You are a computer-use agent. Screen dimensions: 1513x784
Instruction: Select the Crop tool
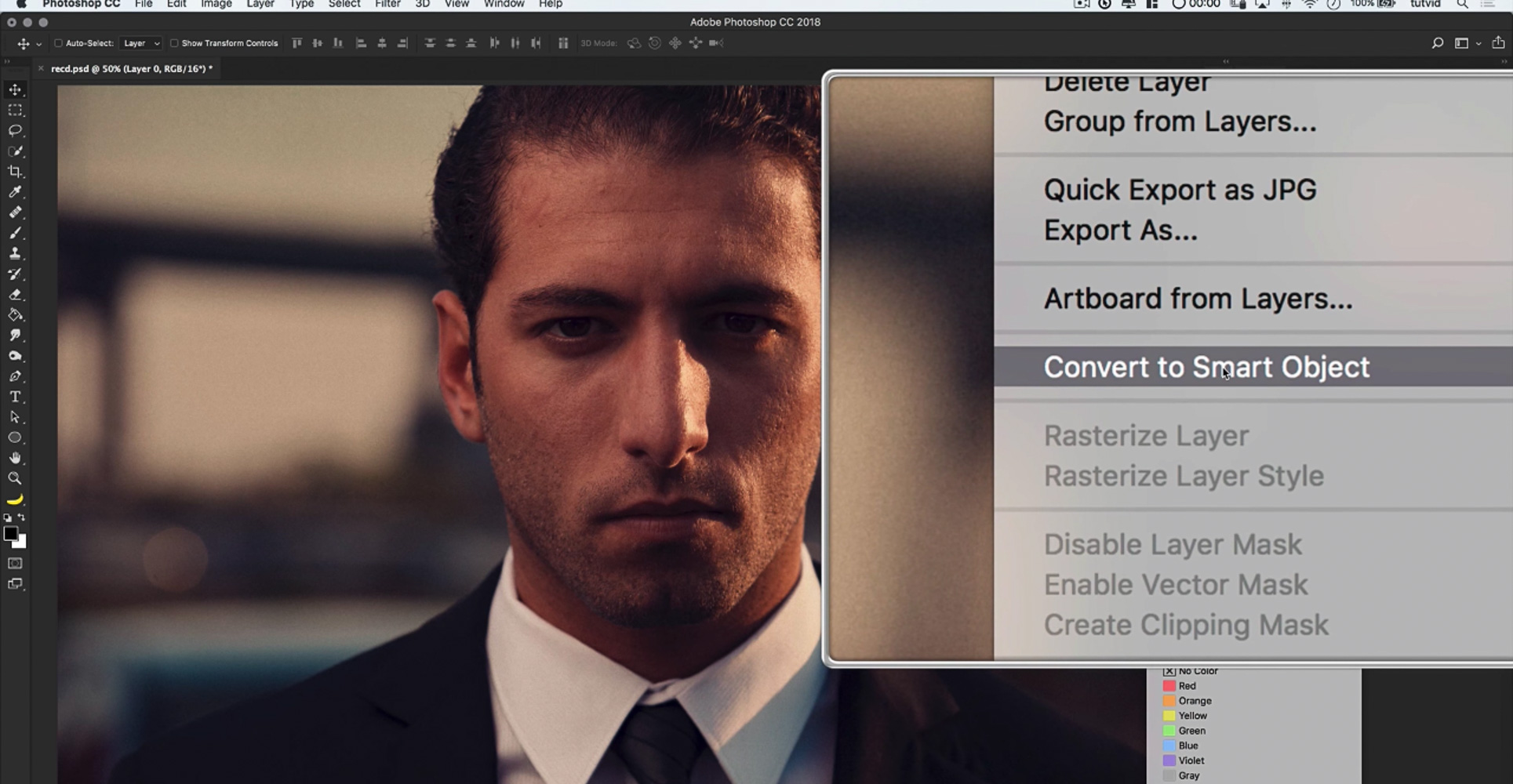tap(15, 172)
